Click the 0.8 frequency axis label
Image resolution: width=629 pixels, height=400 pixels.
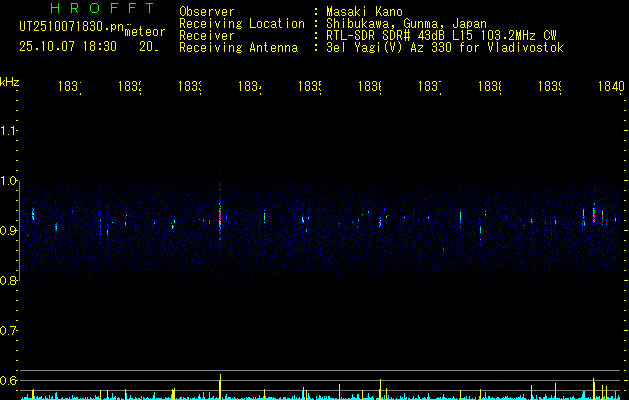click(x=10, y=281)
